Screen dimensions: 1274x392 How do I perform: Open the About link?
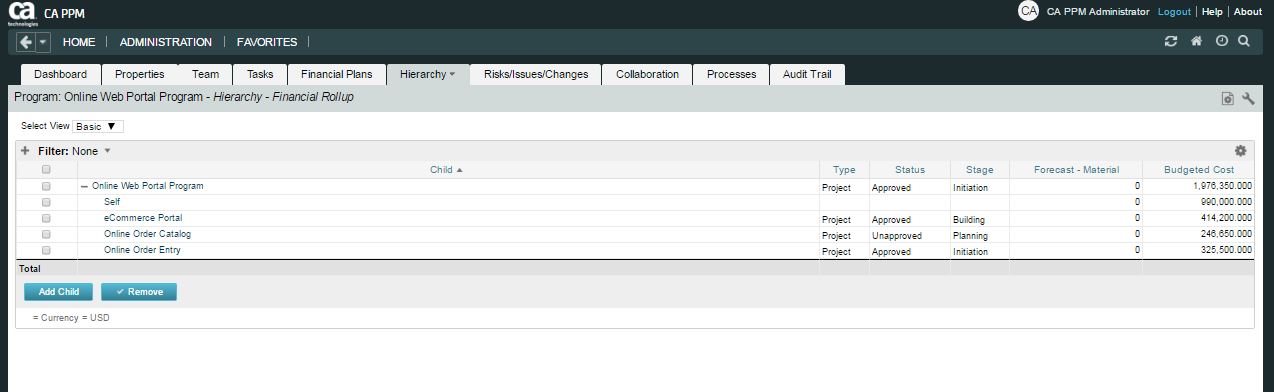1248,12
